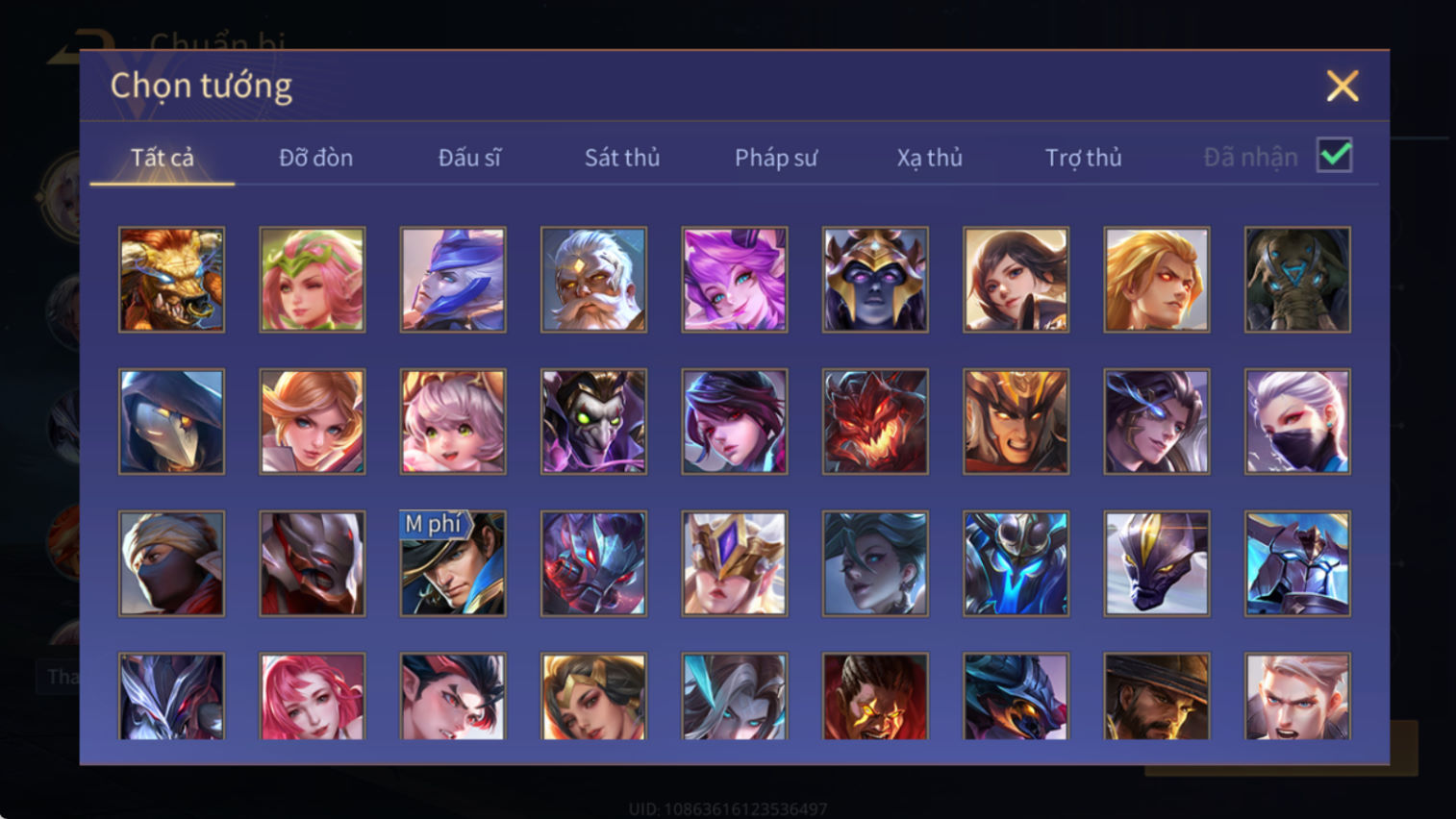Show the Pháp sư heroes tab
Screen dimensions: 1456x819
(x=776, y=158)
